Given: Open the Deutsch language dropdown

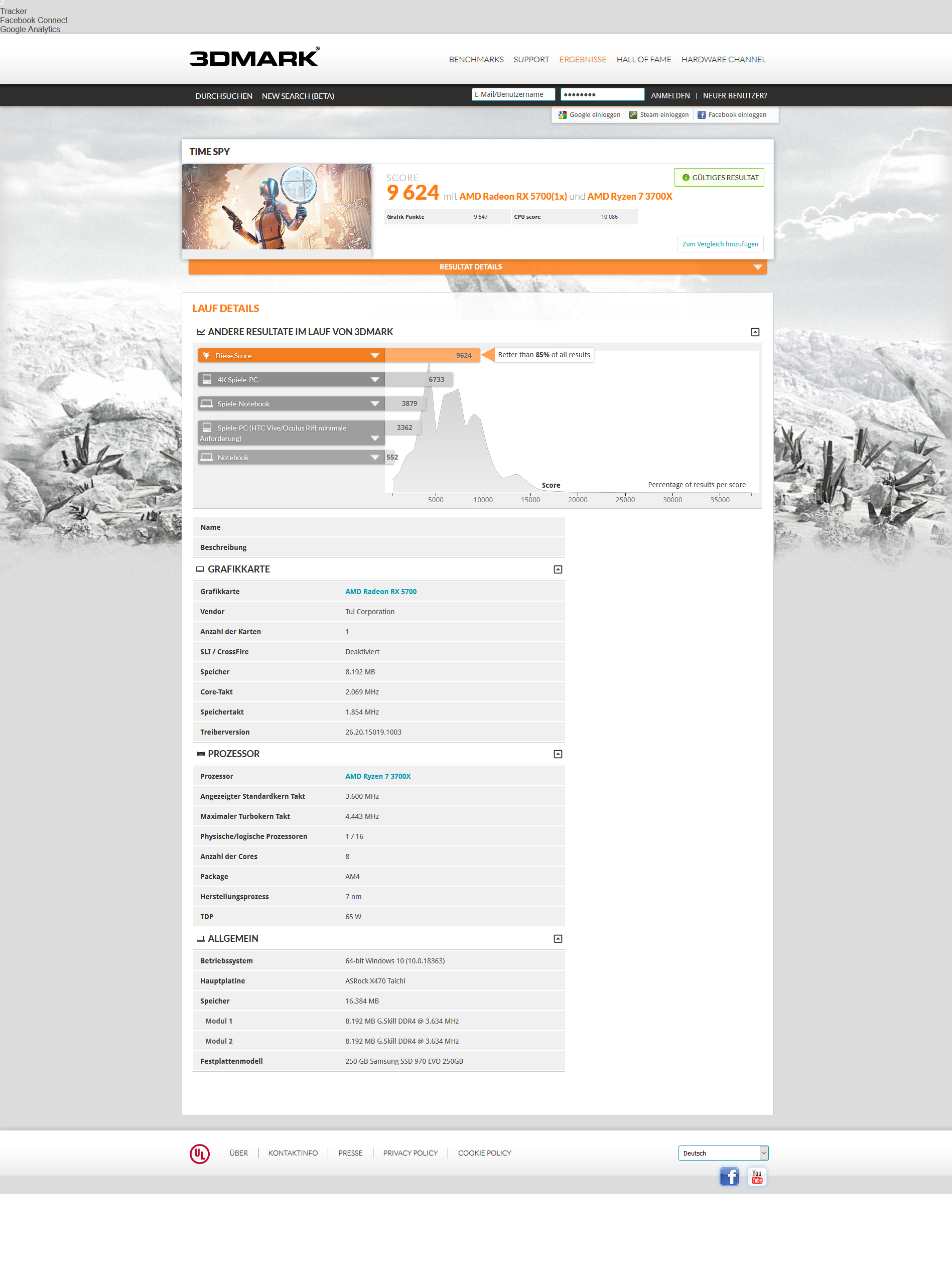Looking at the screenshot, I should pos(723,1153).
